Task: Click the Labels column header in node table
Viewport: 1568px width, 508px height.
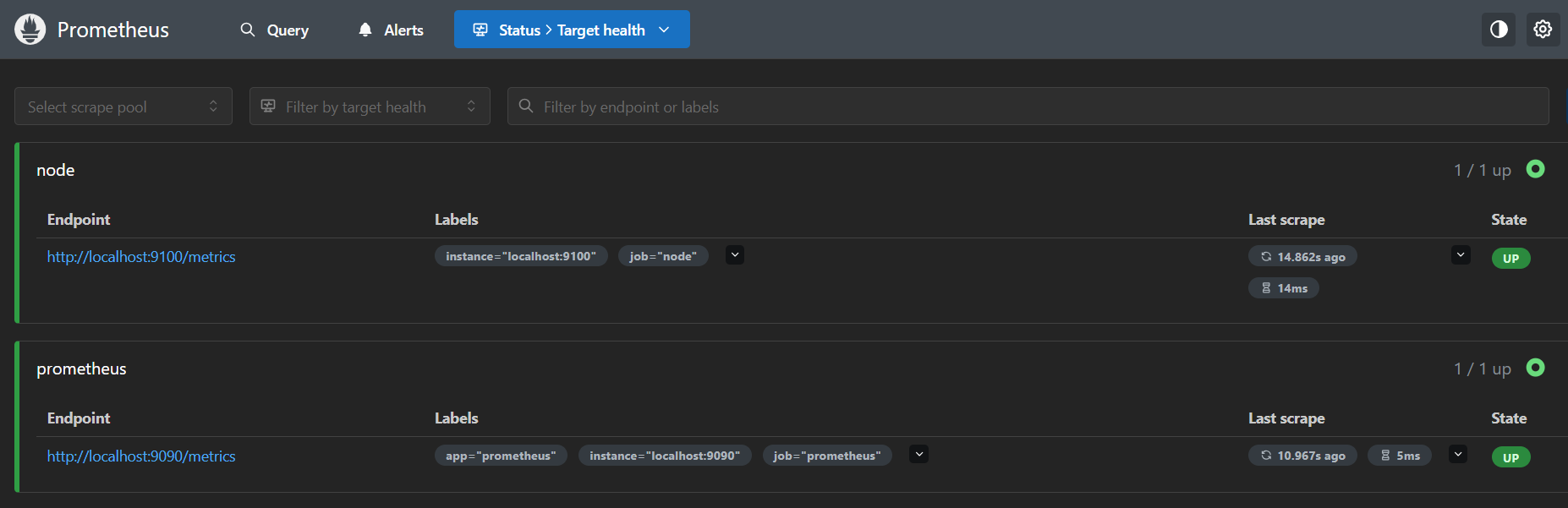Action: [x=457, y=220]
